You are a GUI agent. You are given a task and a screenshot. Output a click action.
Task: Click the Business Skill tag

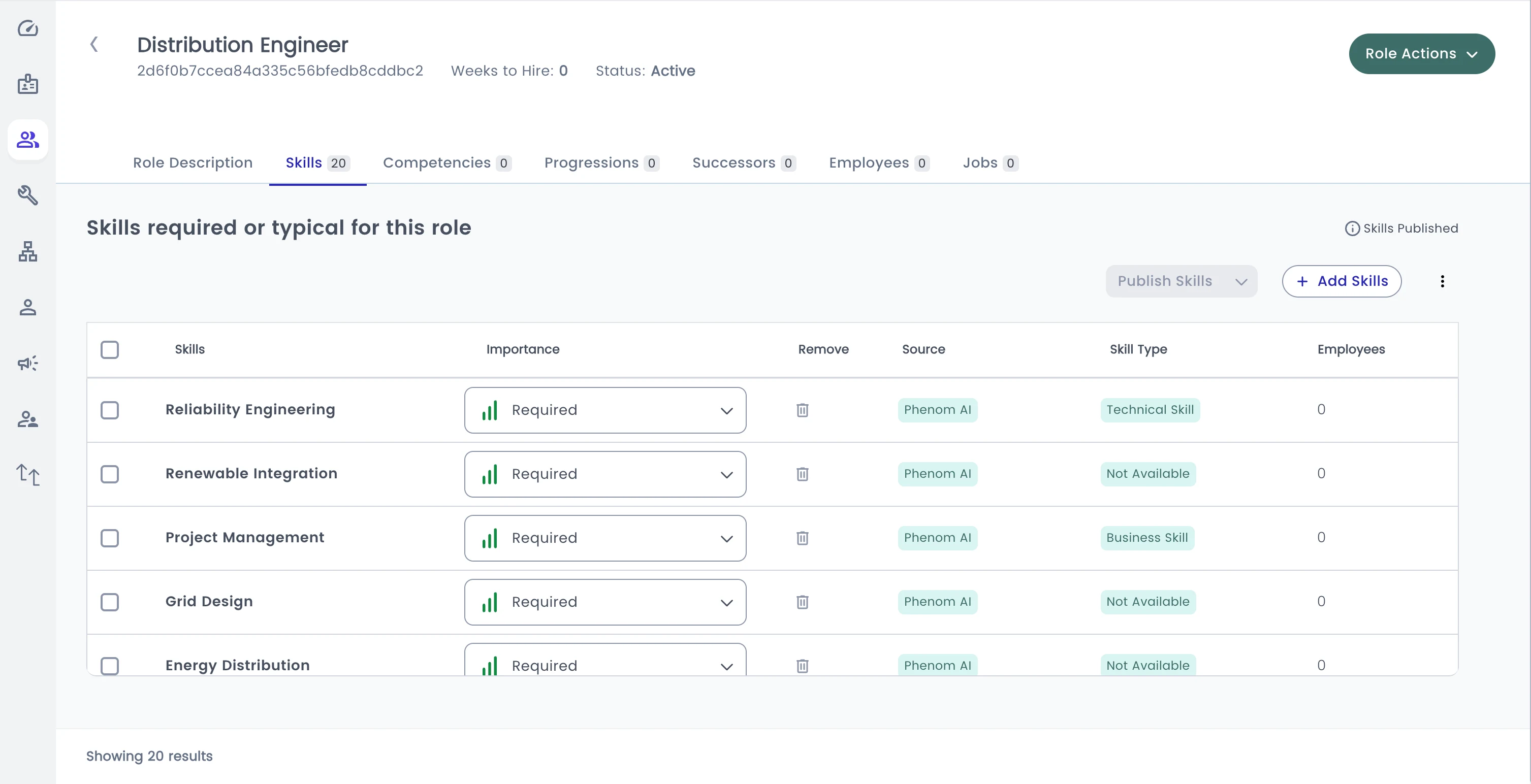(1146, 538)
